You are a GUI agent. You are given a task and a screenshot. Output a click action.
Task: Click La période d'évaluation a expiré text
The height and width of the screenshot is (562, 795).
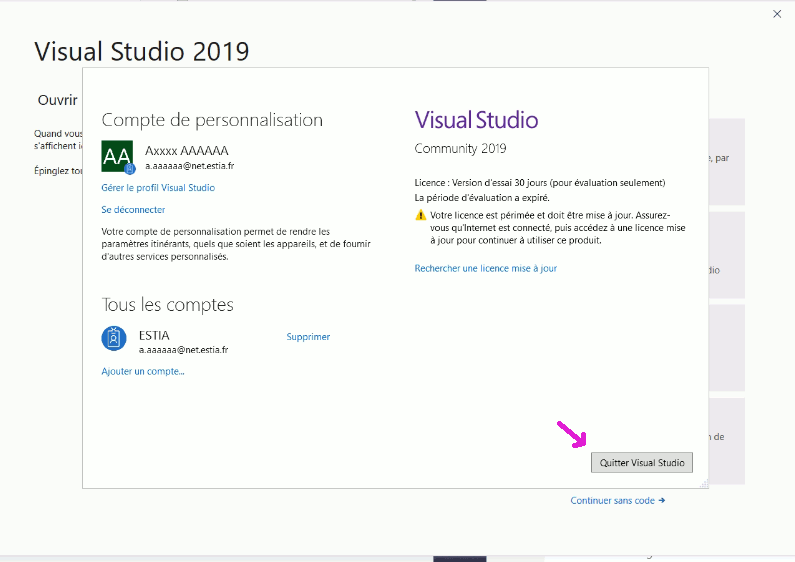click(482, 198)
